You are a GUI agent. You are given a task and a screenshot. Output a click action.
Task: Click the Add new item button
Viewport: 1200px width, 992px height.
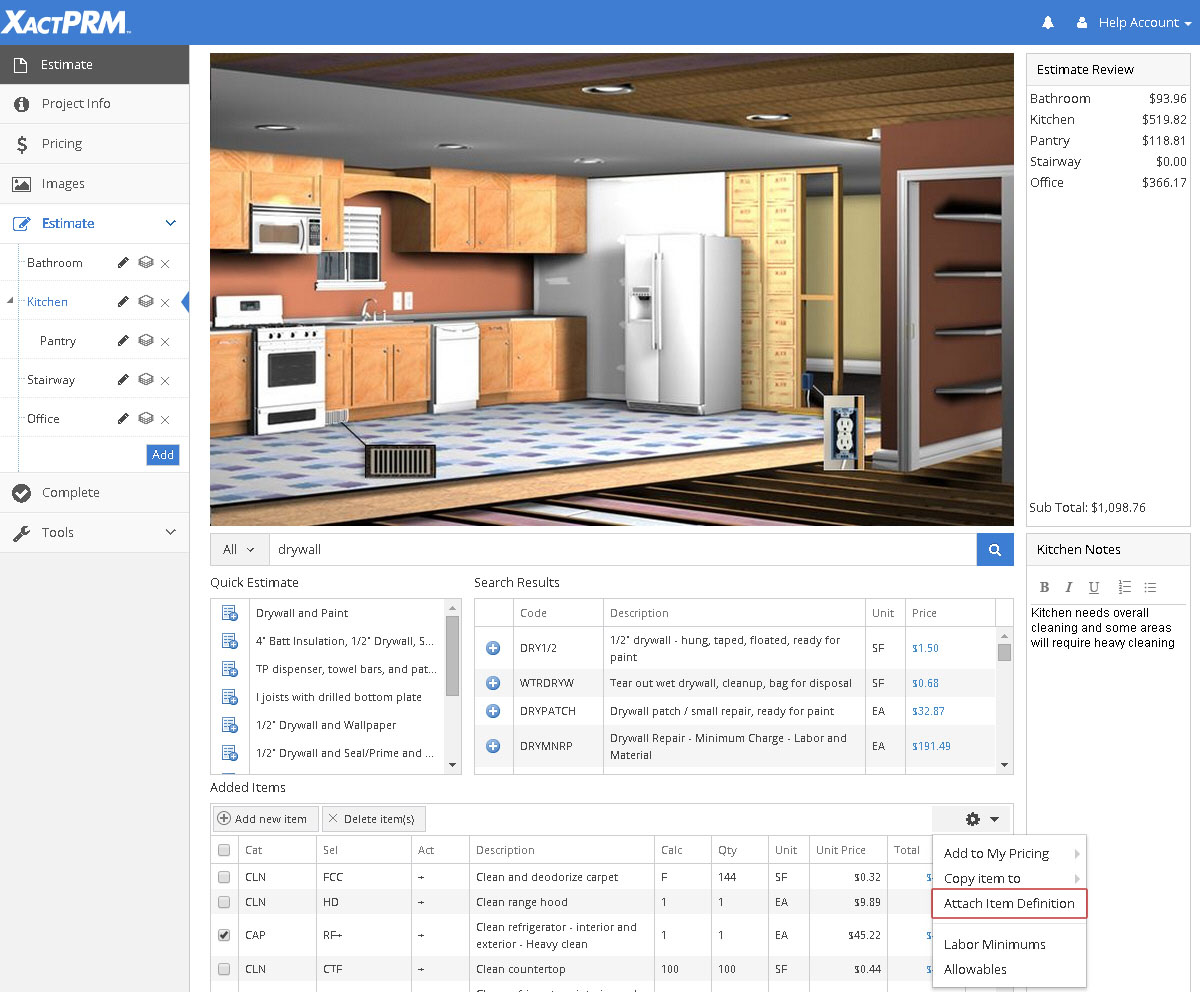(263, 819)
